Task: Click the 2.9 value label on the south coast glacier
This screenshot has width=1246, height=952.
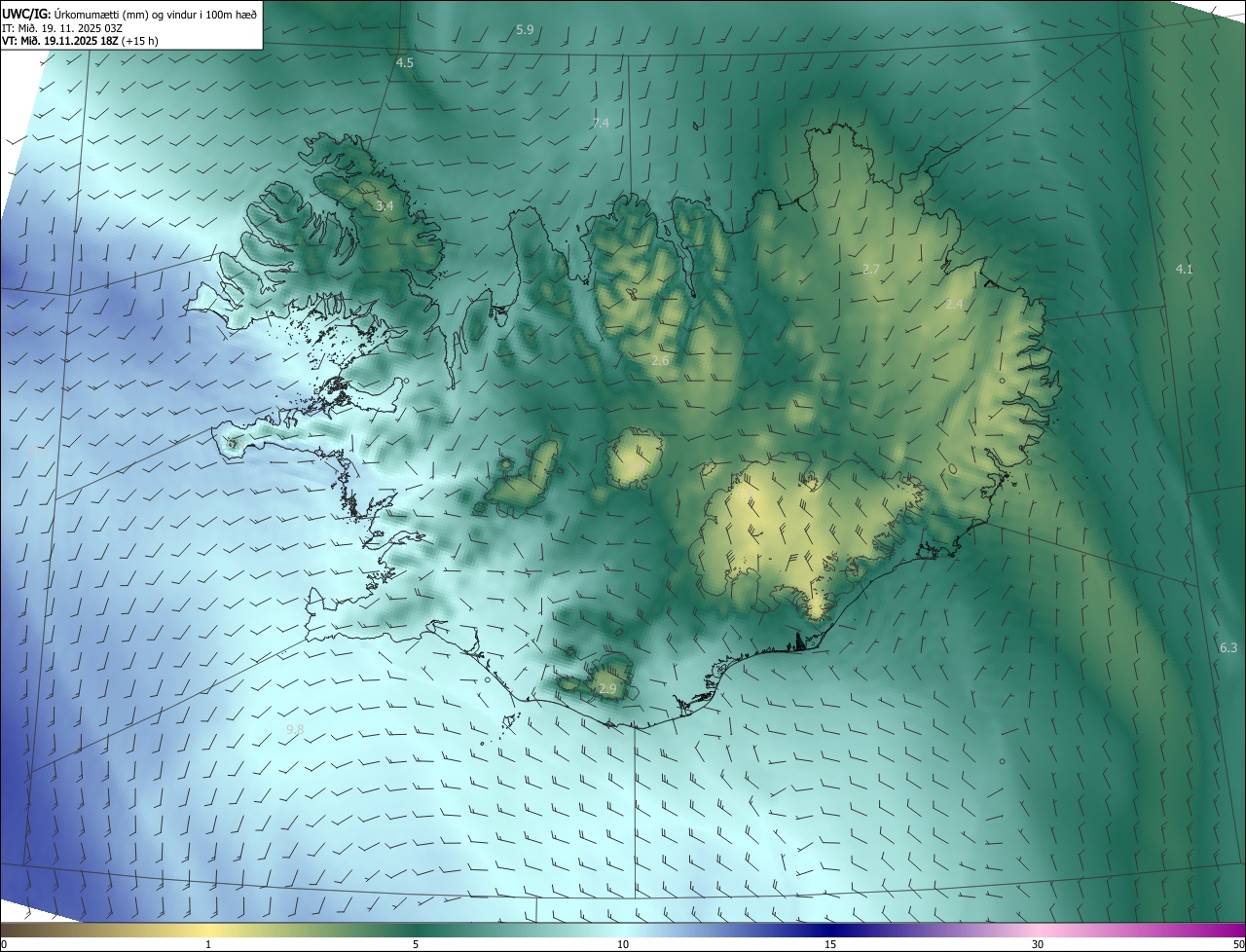Action: coord(607,689)
